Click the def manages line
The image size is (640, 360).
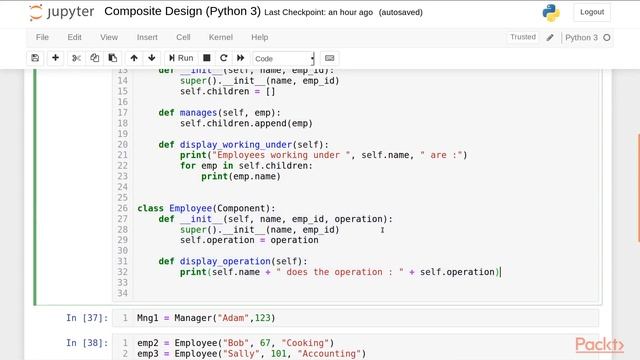[x=219, y=113]
